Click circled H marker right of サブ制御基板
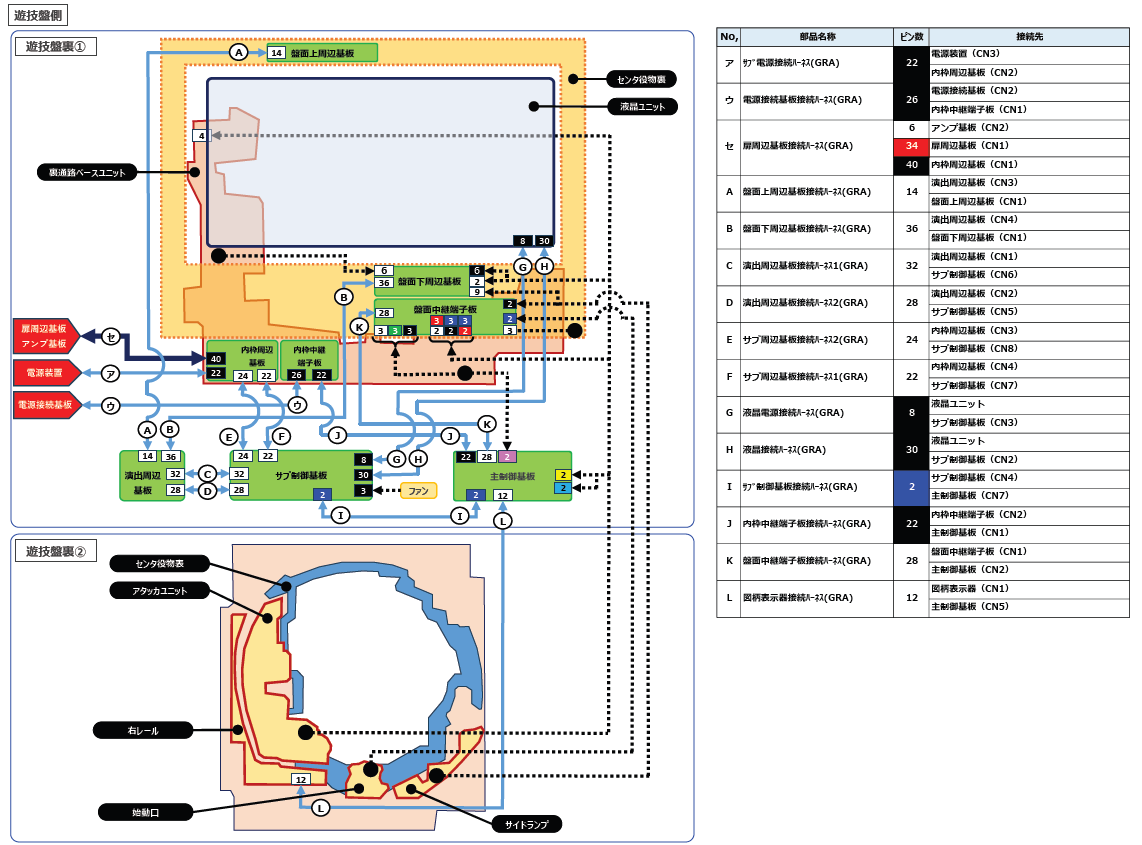Image resolution: width=1142 pixels, height=845 pixels. (x=418, y=459)
